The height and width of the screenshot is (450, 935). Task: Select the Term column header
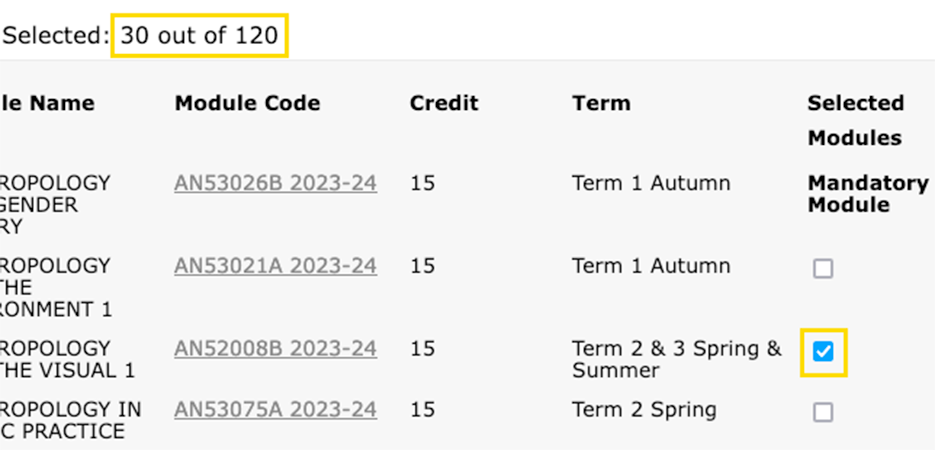601,103
